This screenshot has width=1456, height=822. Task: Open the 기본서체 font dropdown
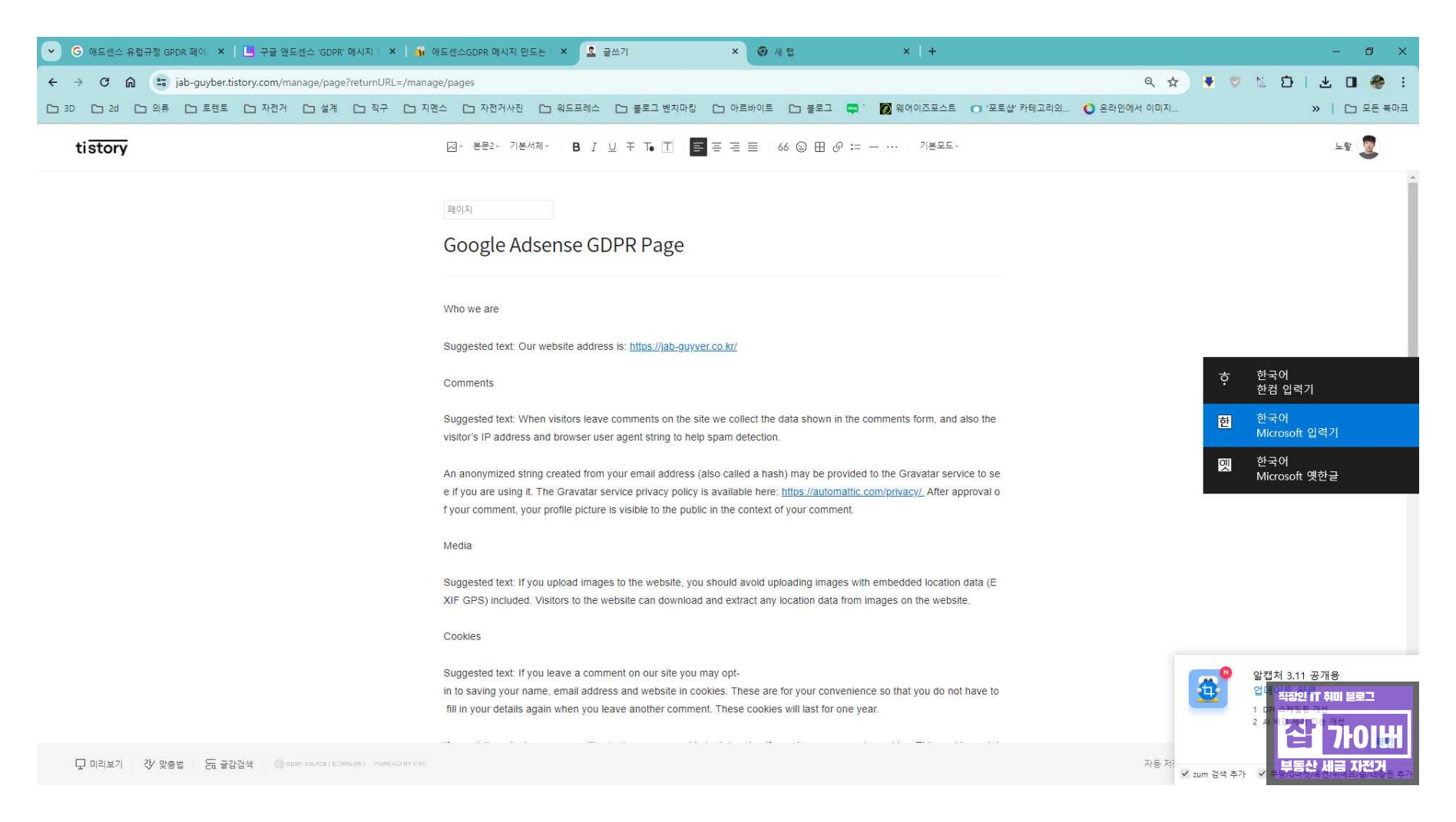click(529, 146)
